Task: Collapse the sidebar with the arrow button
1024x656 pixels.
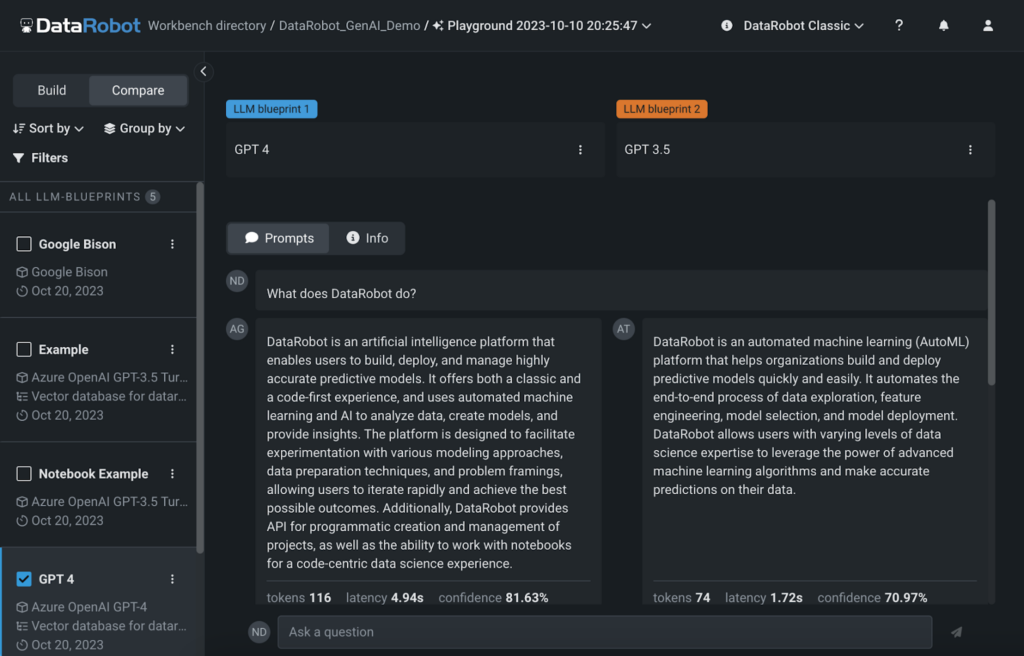Action: point(203,71)
